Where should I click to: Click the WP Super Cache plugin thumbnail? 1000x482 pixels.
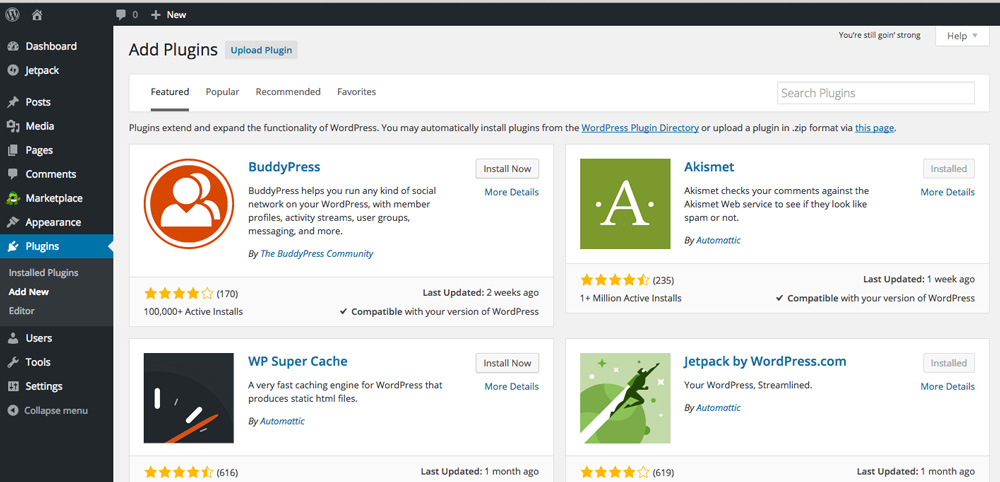pos(189,398)
